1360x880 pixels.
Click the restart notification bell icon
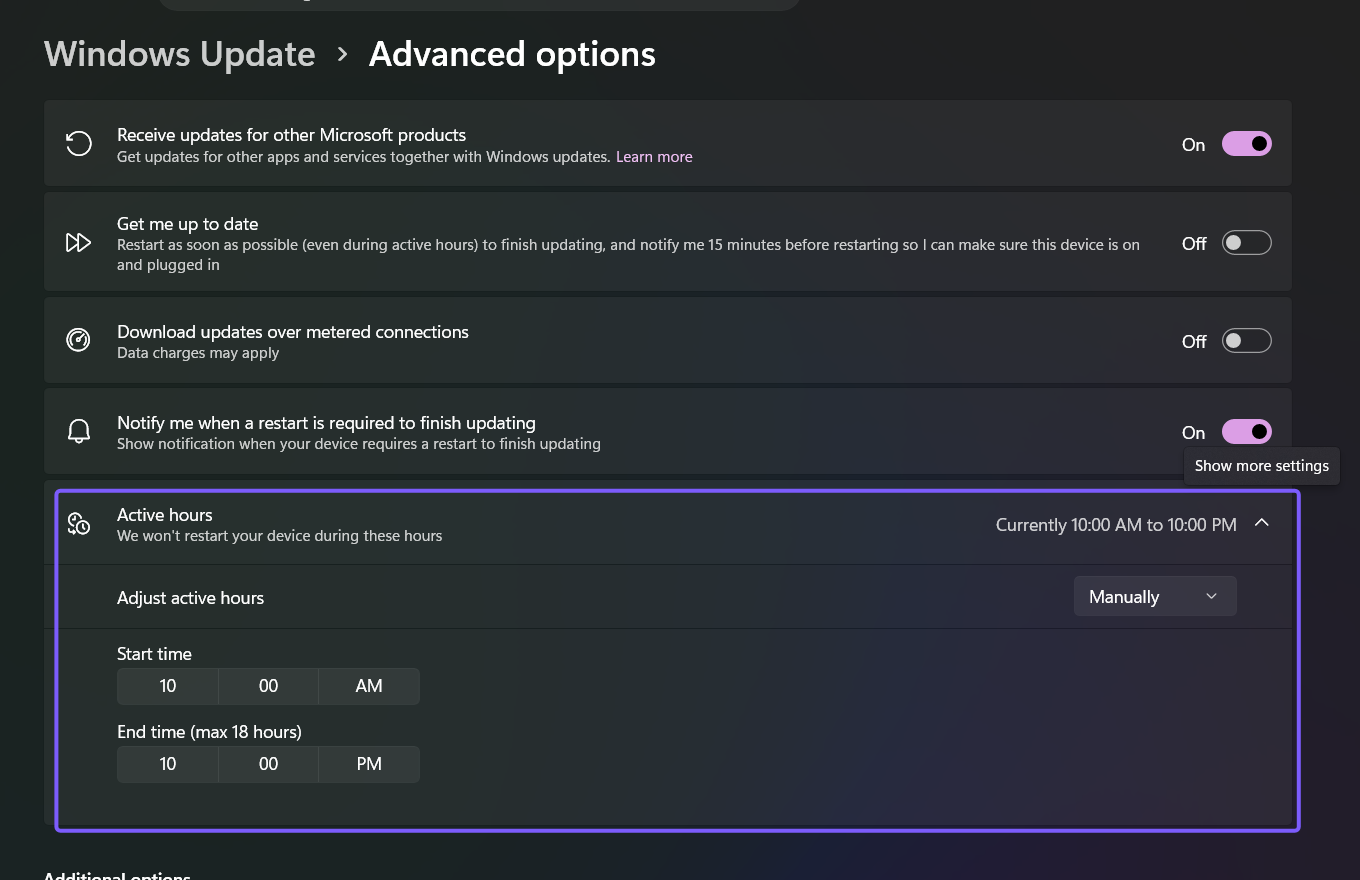[x=79, y=432]
